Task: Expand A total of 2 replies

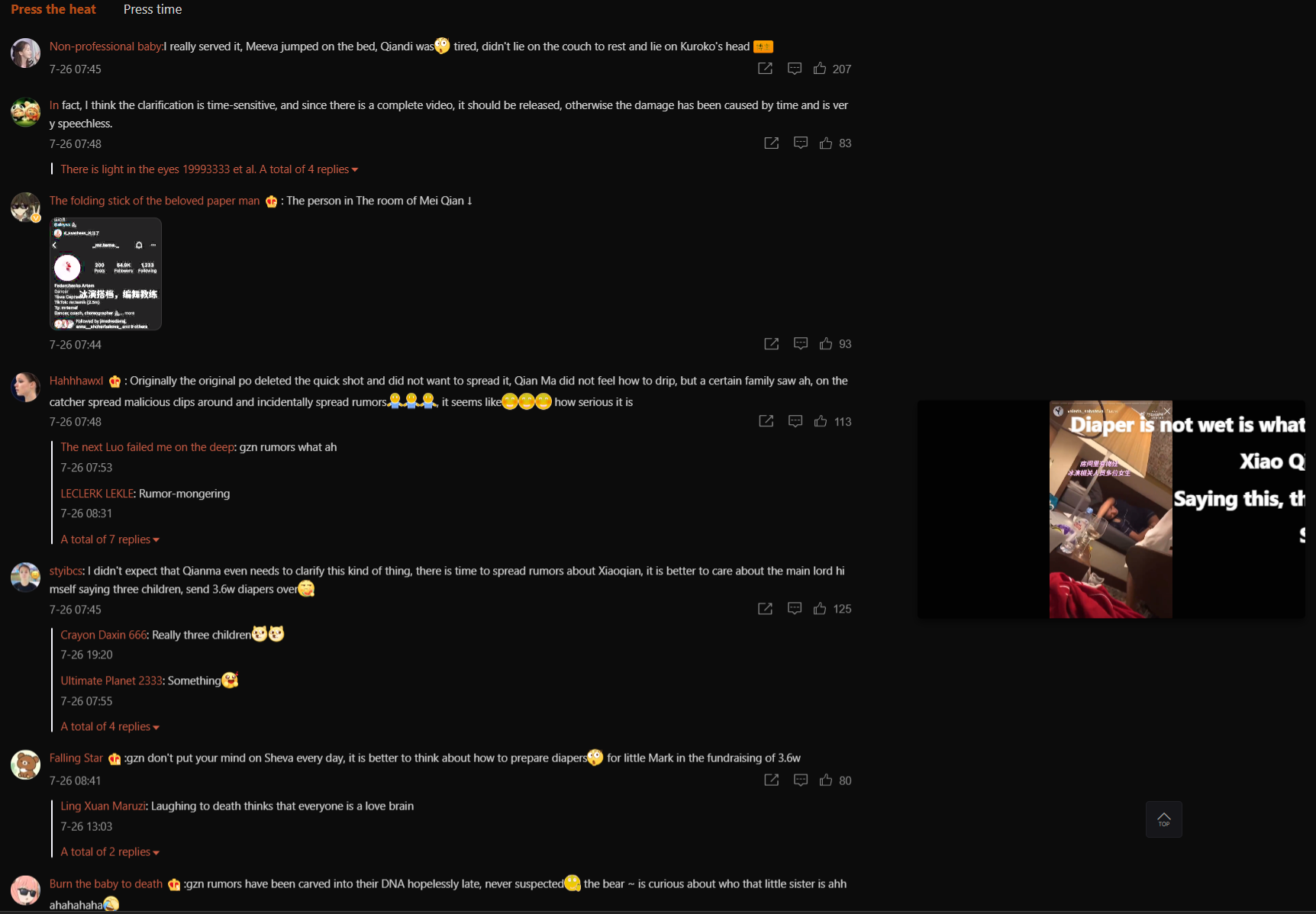Action: tap(110, 851)
